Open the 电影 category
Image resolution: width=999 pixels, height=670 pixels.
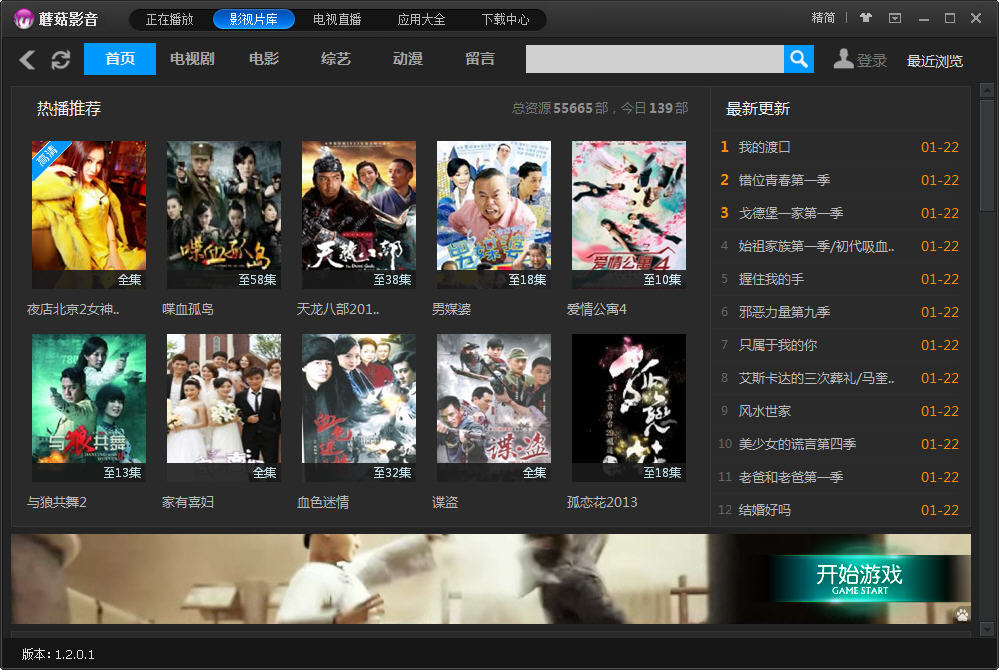click(264, 59)
